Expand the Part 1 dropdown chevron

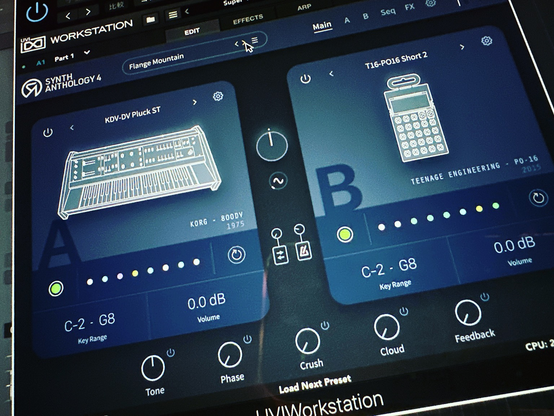tap(87, 53)
